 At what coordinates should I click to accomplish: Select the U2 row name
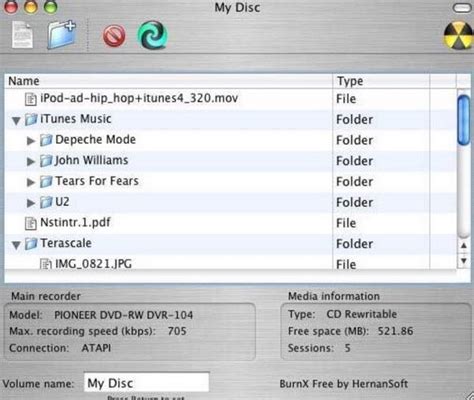click(x=62, y=202)
